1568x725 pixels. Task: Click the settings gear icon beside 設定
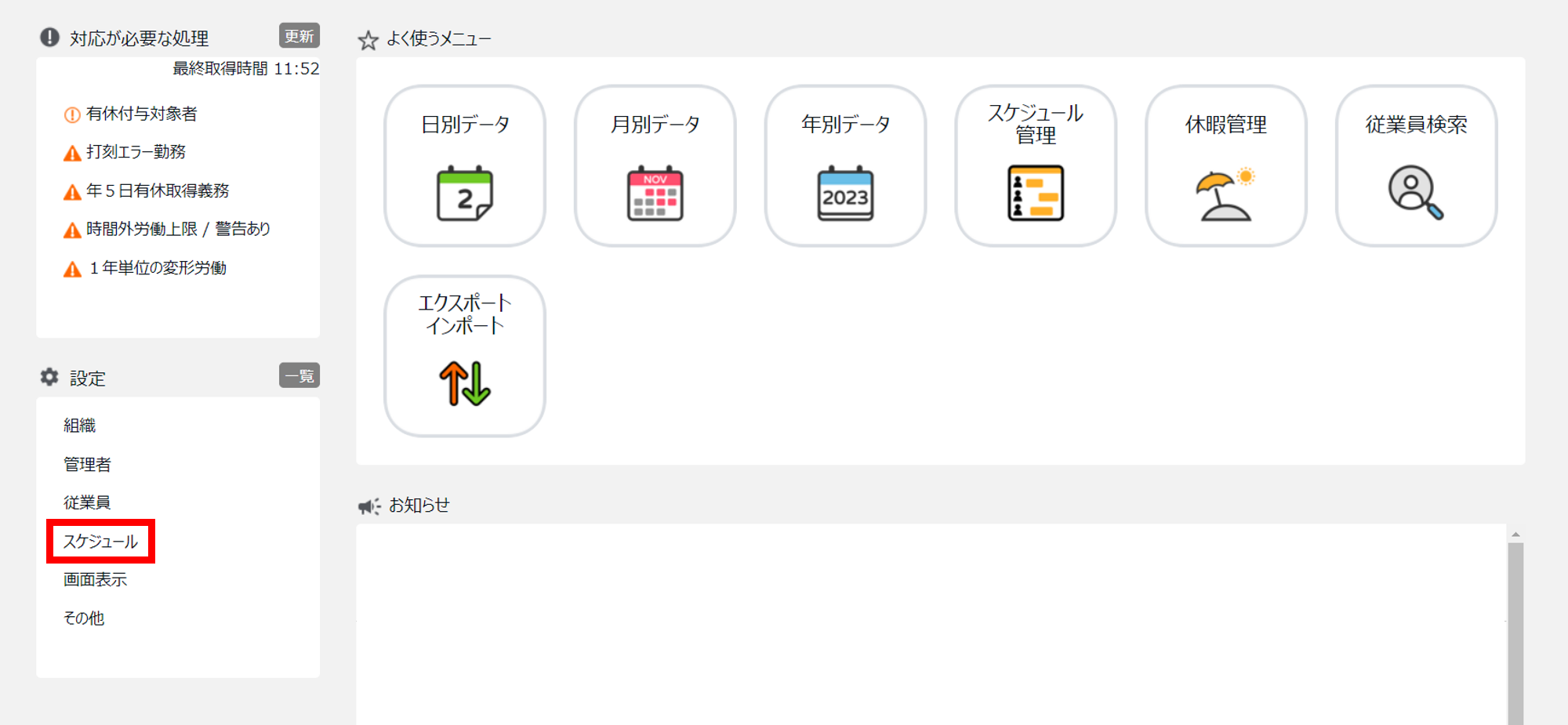pos(49,377)
